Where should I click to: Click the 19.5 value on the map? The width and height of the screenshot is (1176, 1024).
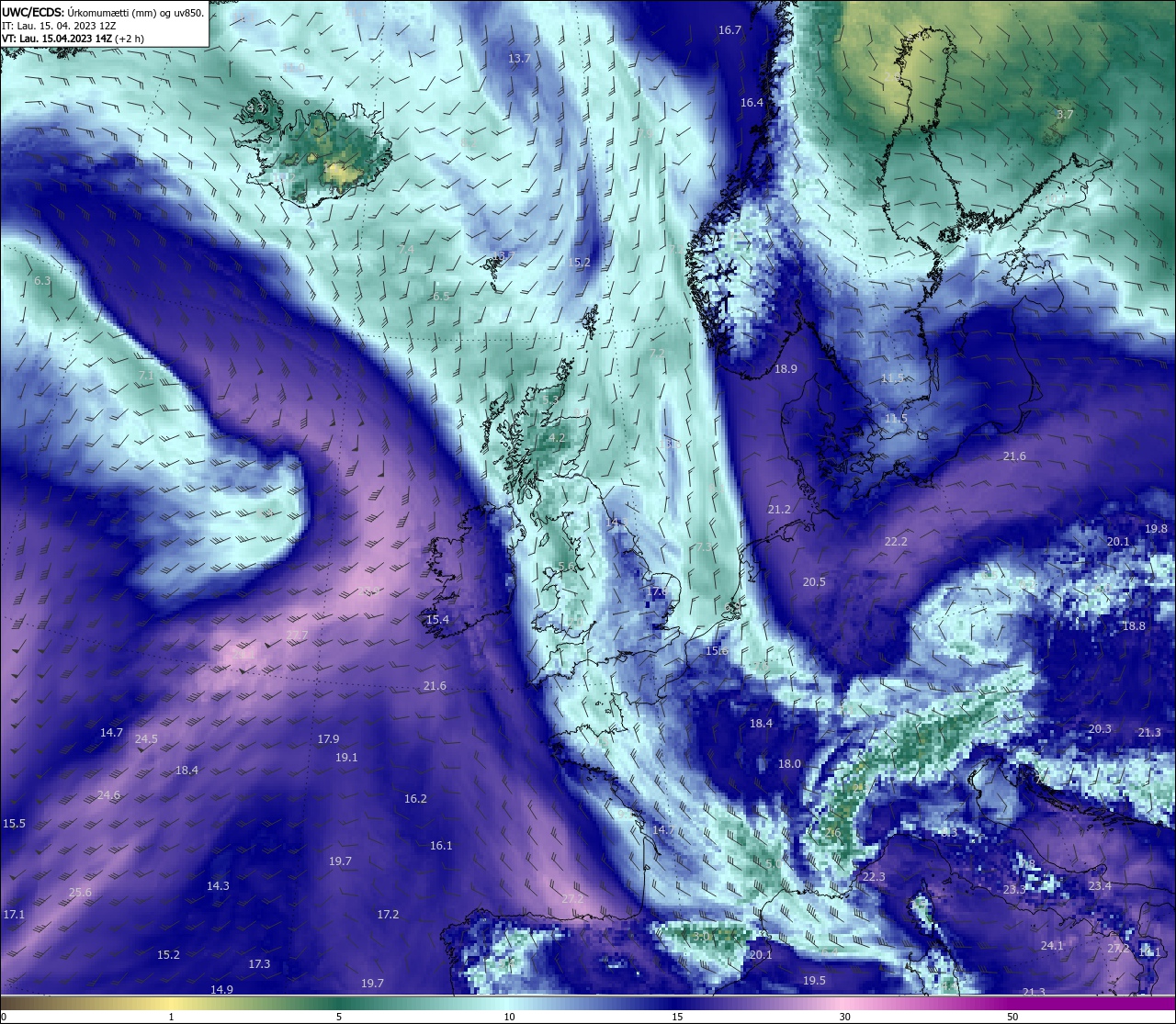coord(814,981)
